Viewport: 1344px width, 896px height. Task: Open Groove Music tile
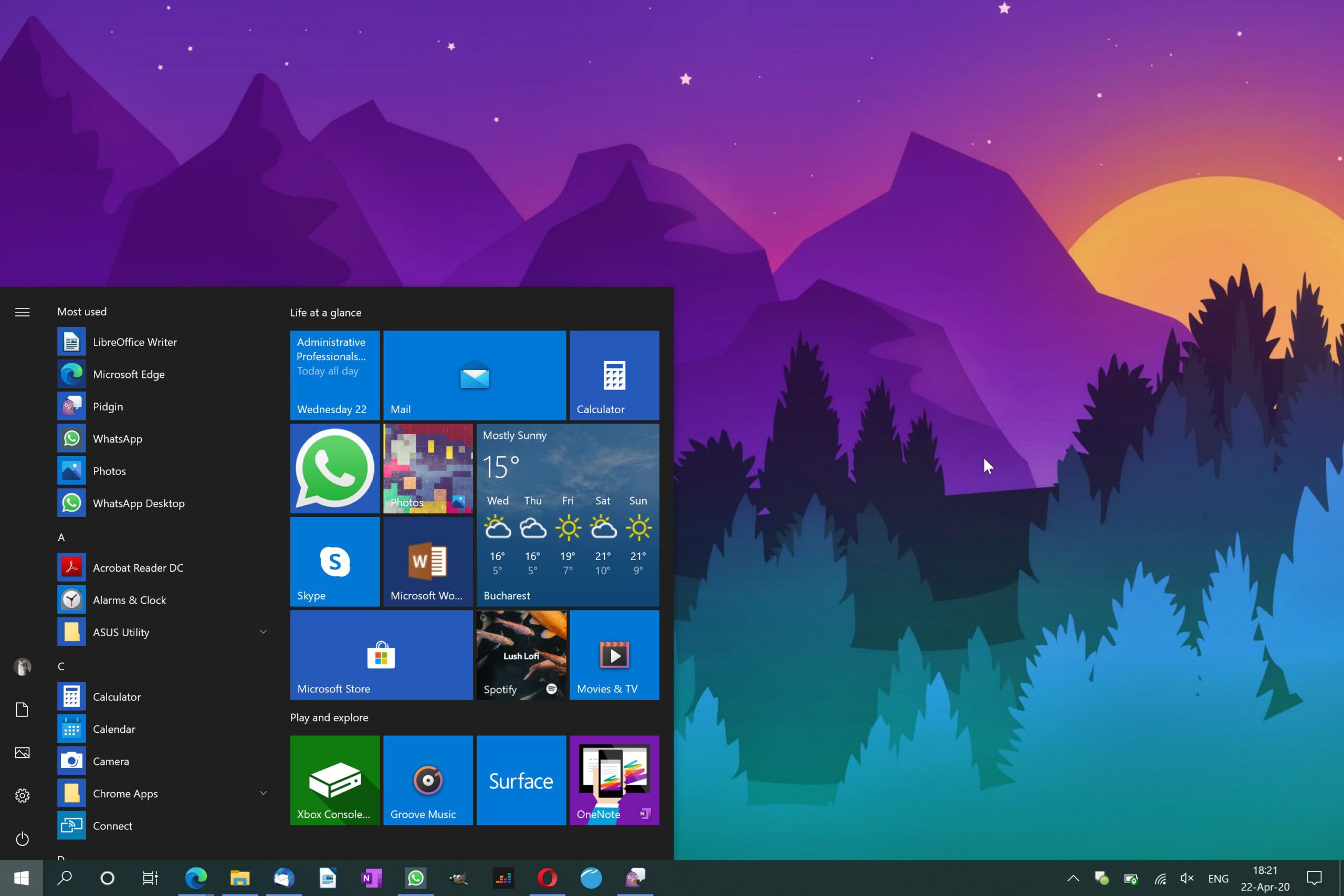pos(428,781)
